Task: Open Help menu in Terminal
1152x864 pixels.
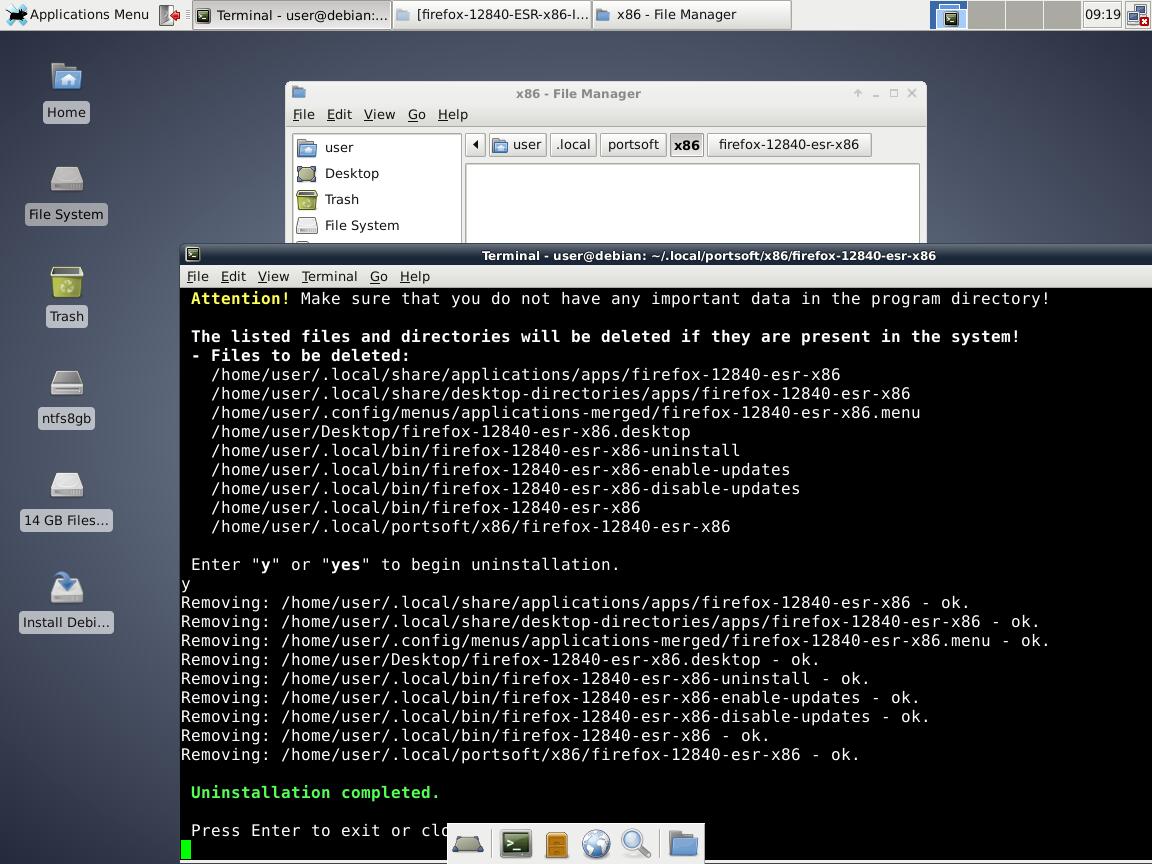Action: (x=414, y=277)
